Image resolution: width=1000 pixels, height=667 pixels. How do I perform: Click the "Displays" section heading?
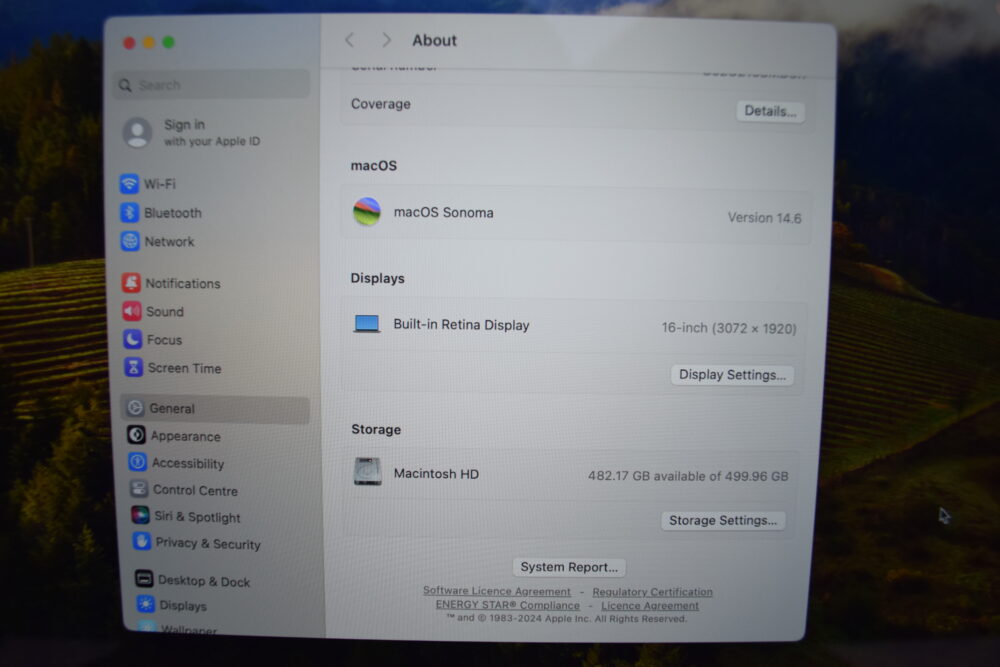coord(378,278)
